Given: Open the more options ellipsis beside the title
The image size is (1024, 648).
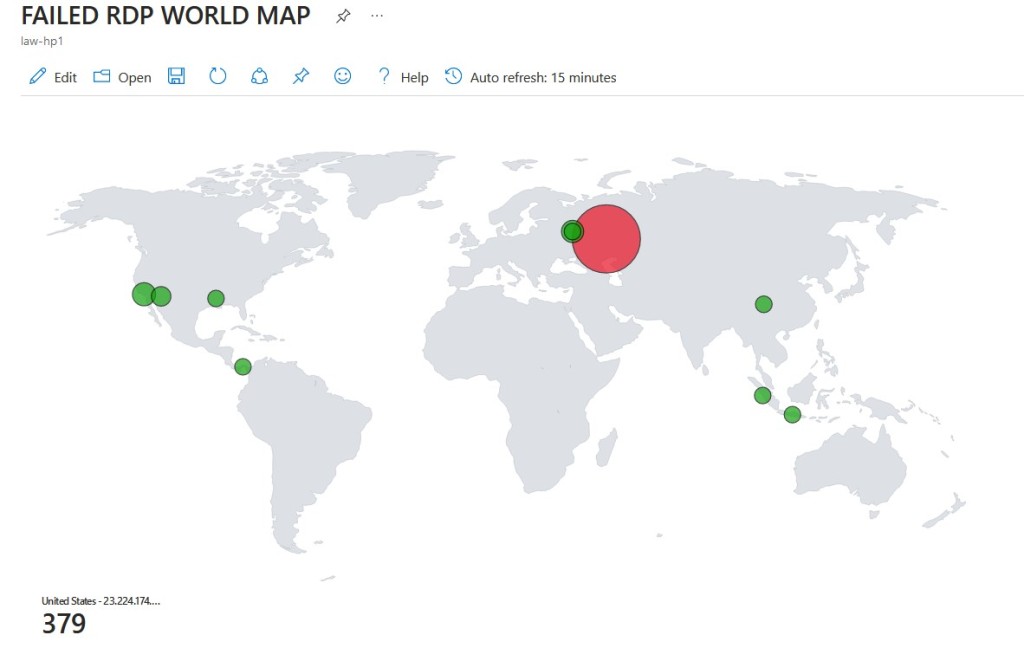Looking at the screenshot, I should (377, 16).
